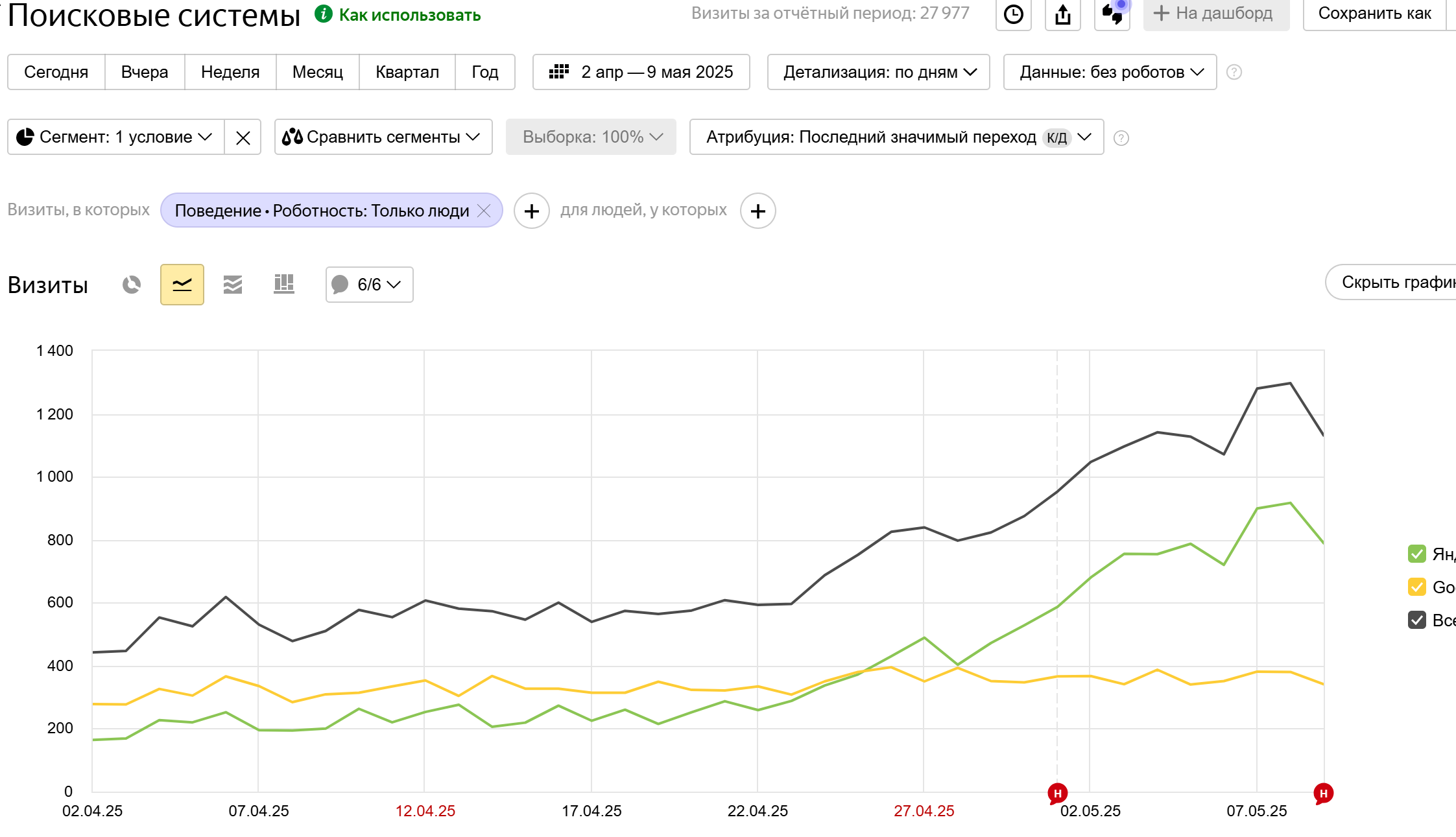1456x837 pixels.
Task: Toggle the yellow Google series checkbox
Action: pos(1417,587)
